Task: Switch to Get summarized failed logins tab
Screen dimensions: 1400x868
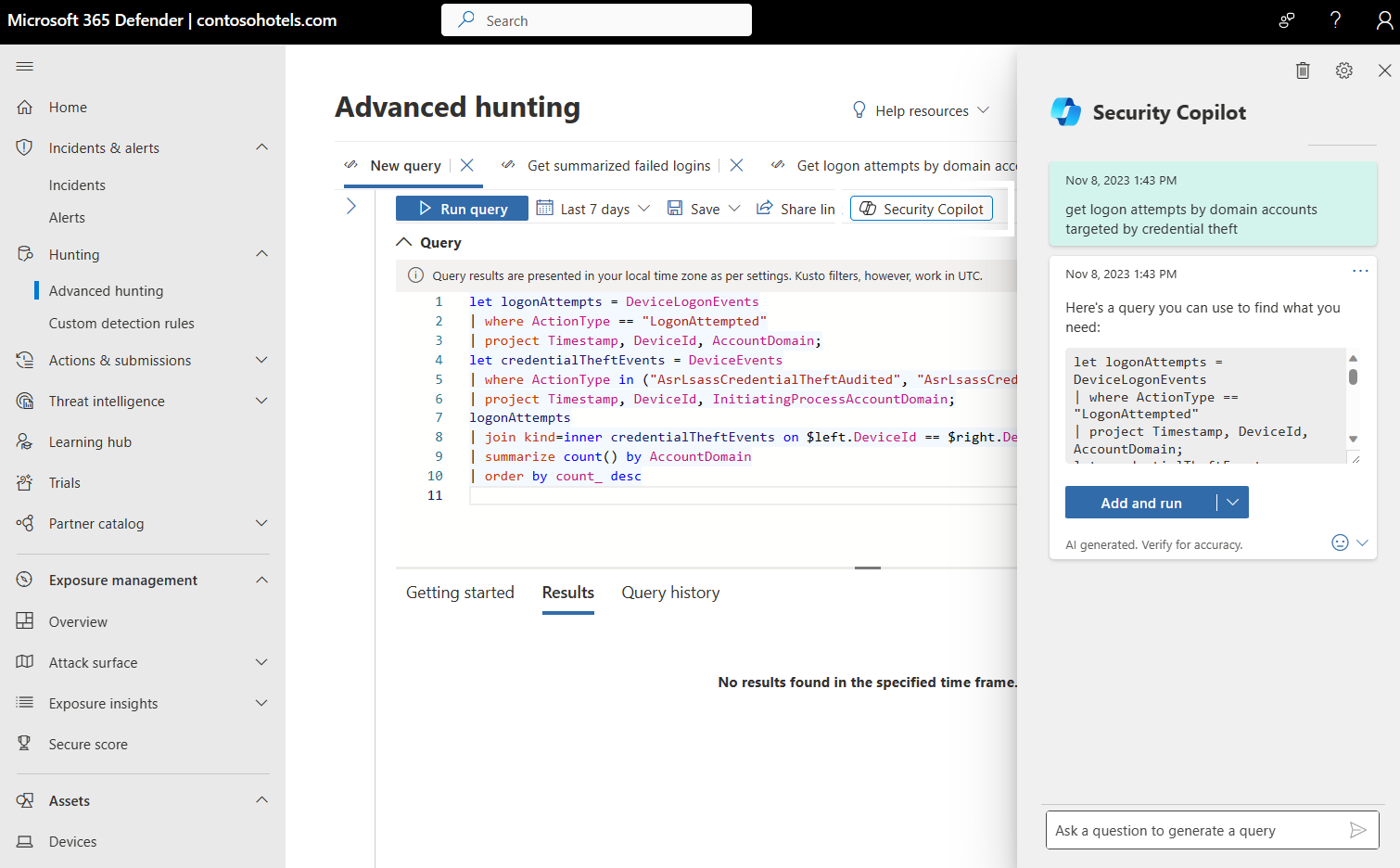Action: (x=619, y=165)
